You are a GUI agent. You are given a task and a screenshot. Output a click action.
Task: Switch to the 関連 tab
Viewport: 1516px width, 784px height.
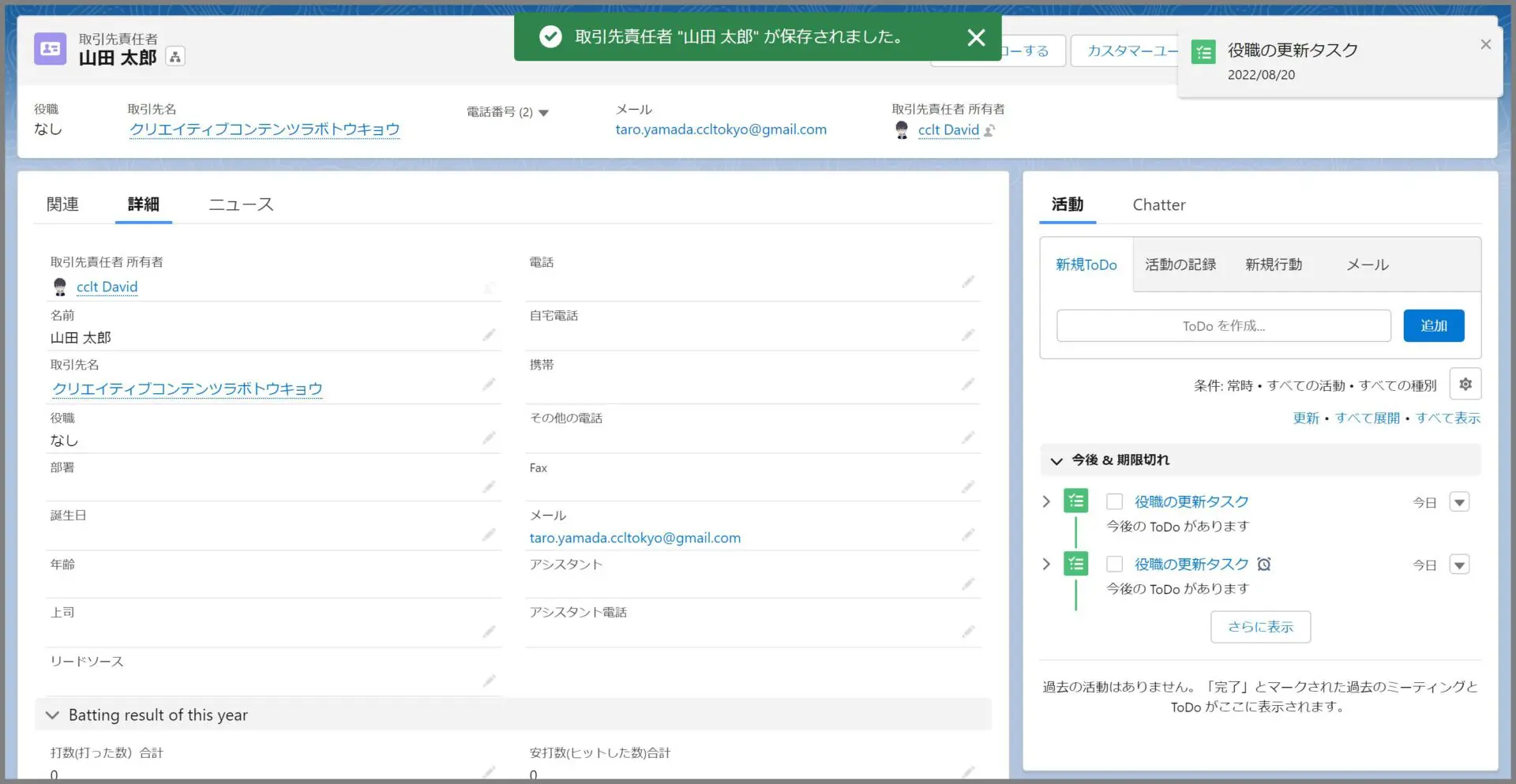[62, 204]
